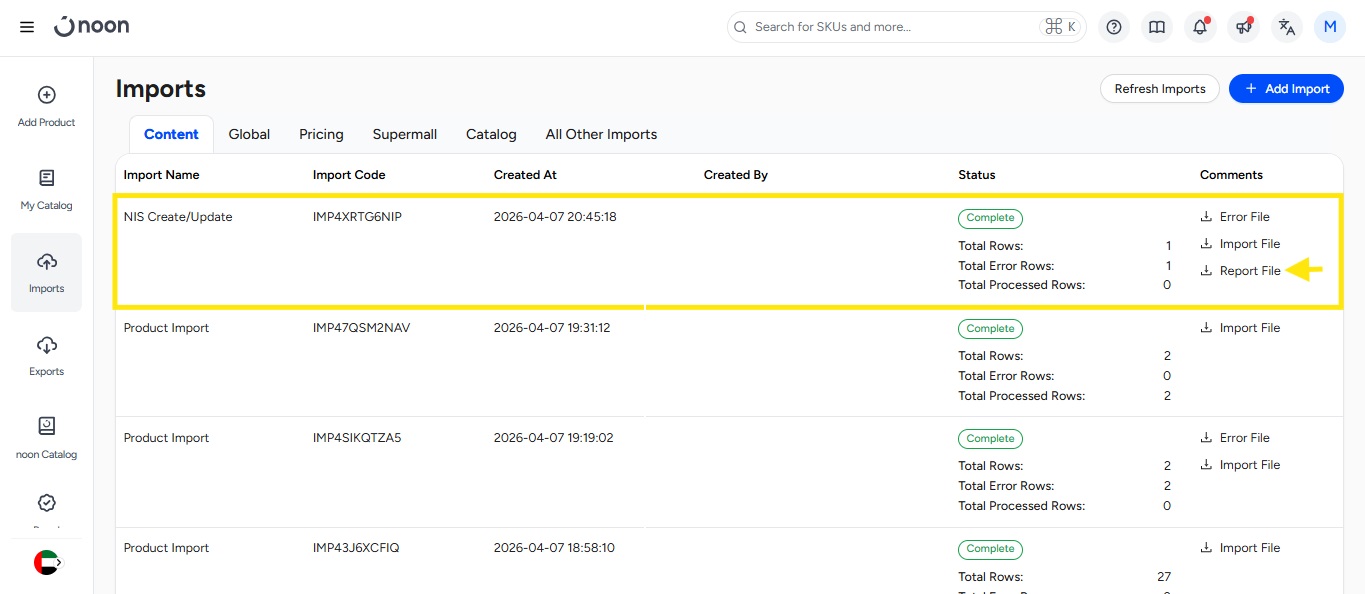Go to Exports in sidebar
This screenshot has height=594, width=1365.
click(47, 355)
